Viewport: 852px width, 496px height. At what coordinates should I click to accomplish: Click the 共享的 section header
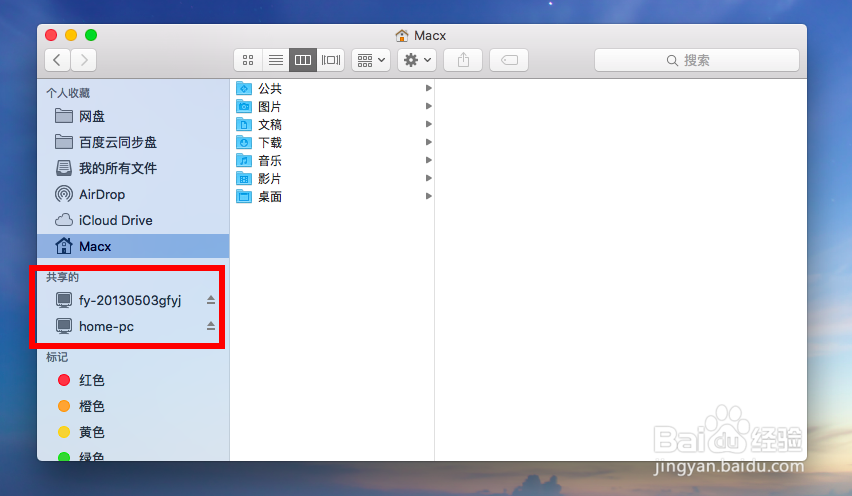(62, 277)
